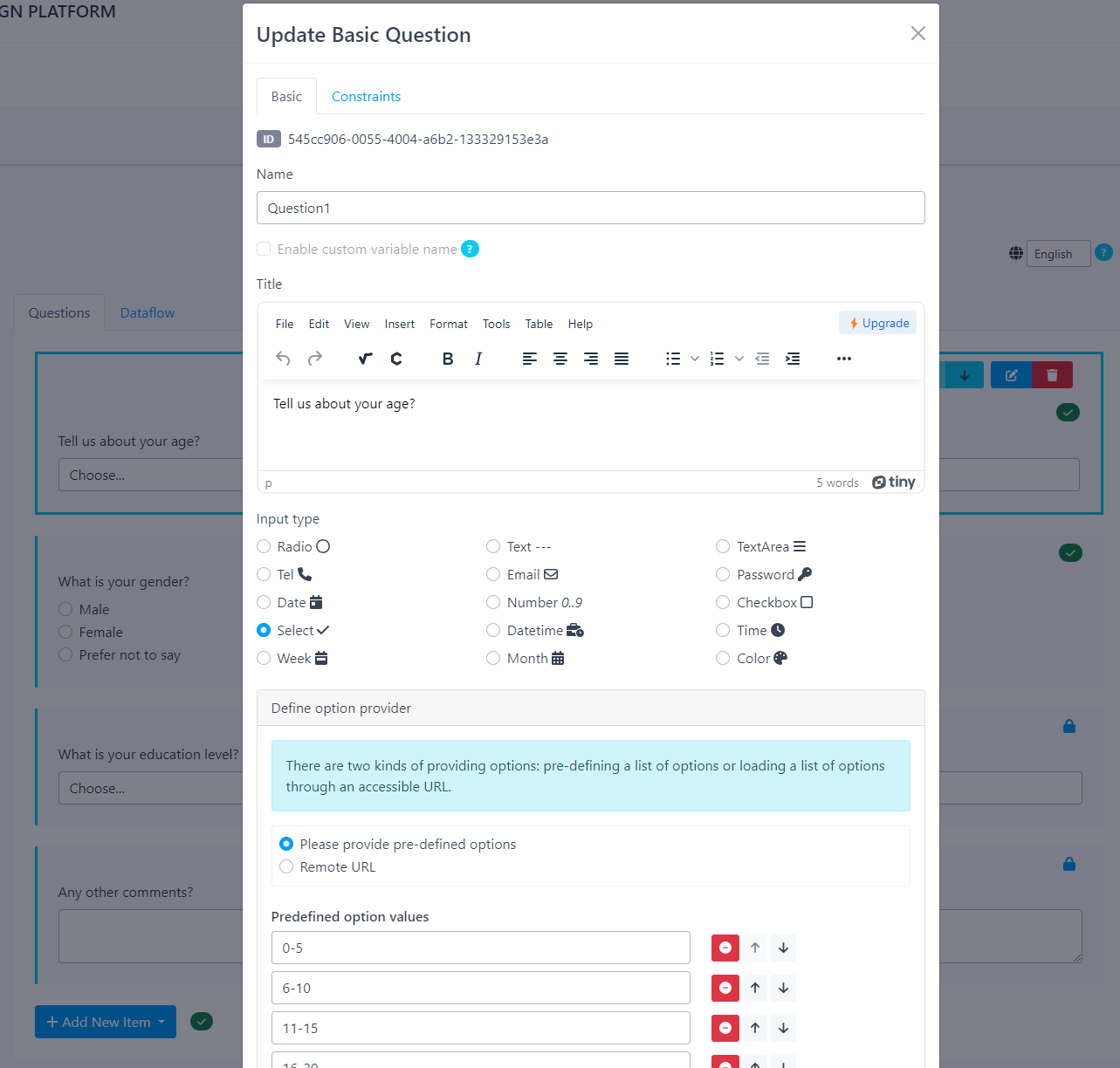This screenshot has height=1068, width=1120.
Task: Click the Bold formatting icon
Action: (448, 359)
